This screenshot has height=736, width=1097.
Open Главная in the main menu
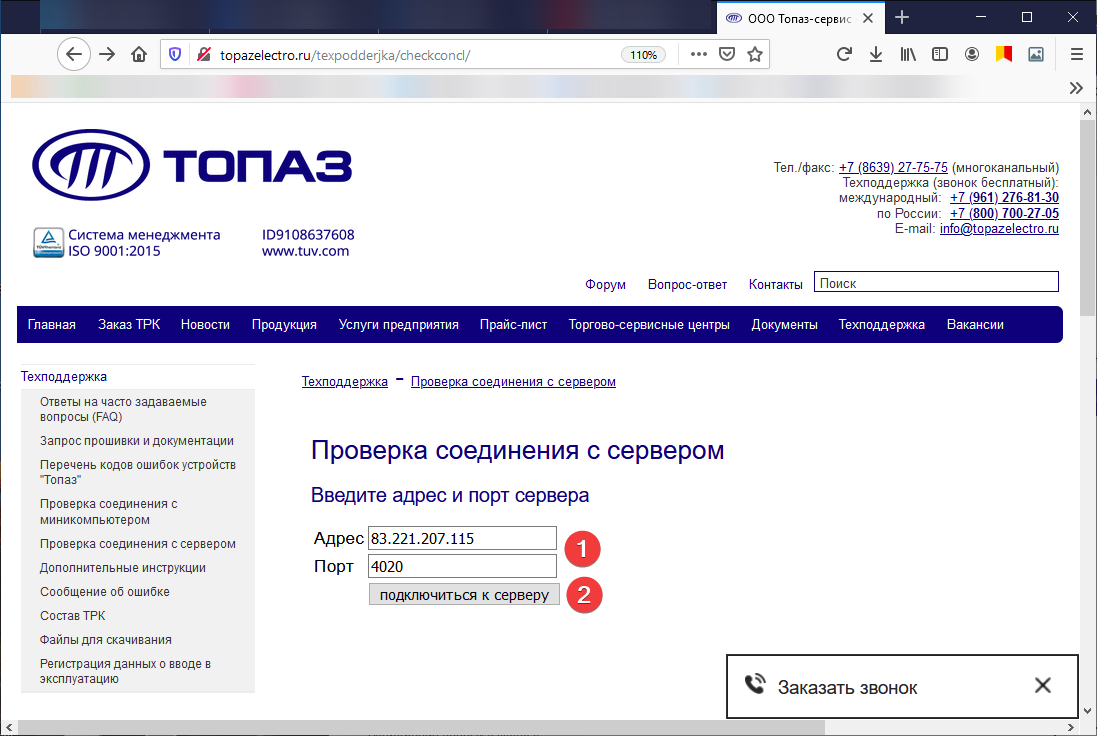[52, 325]
